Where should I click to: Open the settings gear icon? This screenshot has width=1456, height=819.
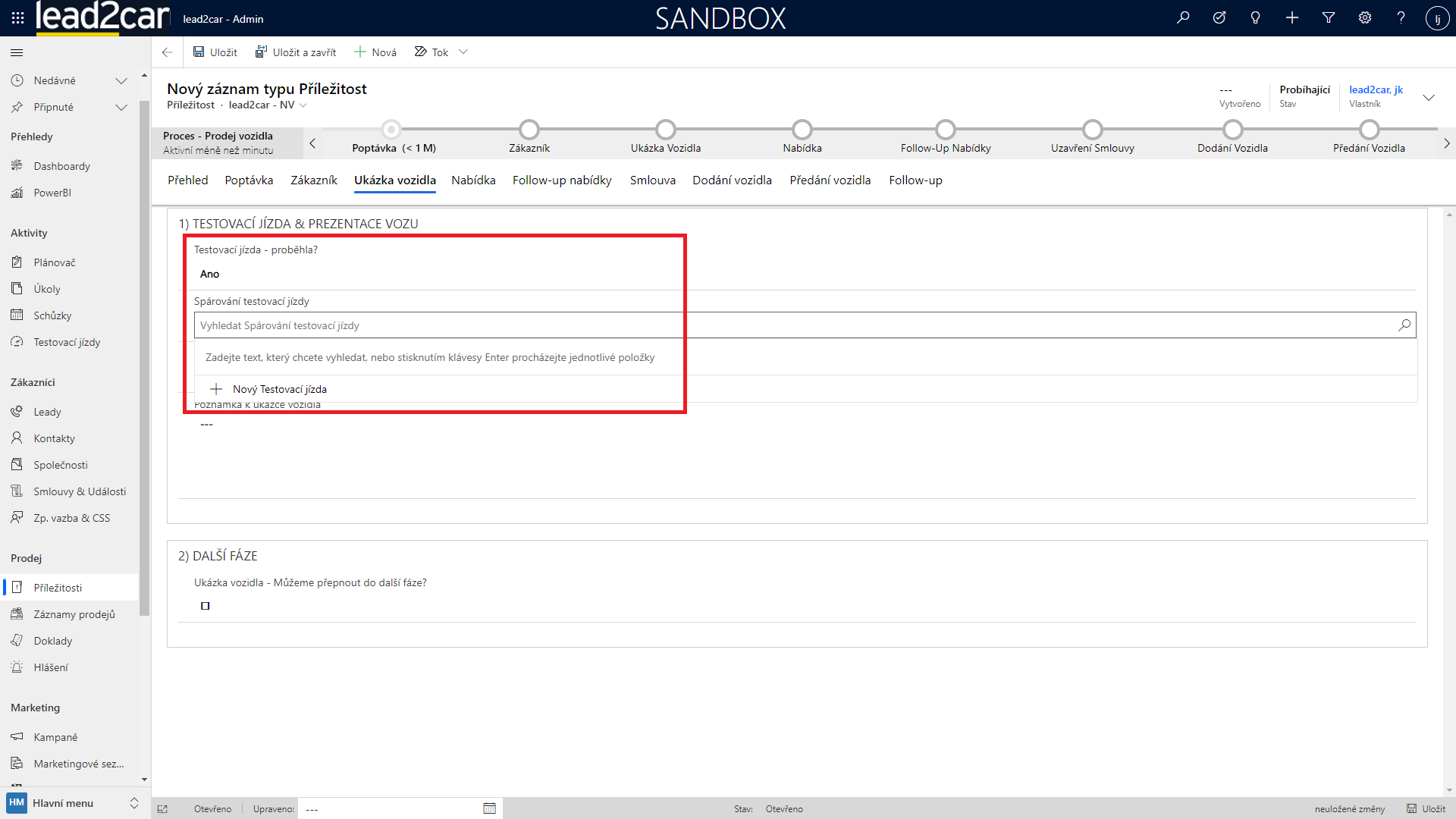[x=1364, y=17]
